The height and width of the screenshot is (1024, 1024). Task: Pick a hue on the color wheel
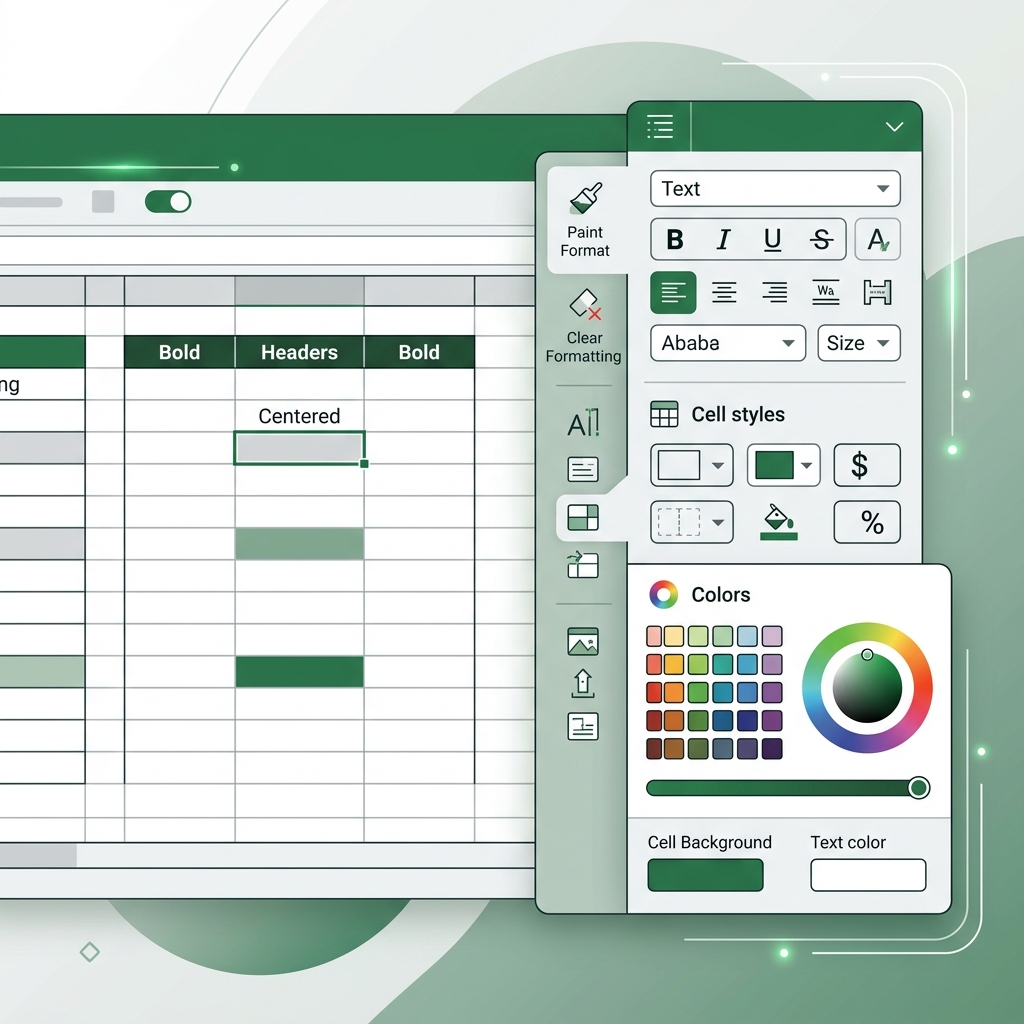coord(867,688)
